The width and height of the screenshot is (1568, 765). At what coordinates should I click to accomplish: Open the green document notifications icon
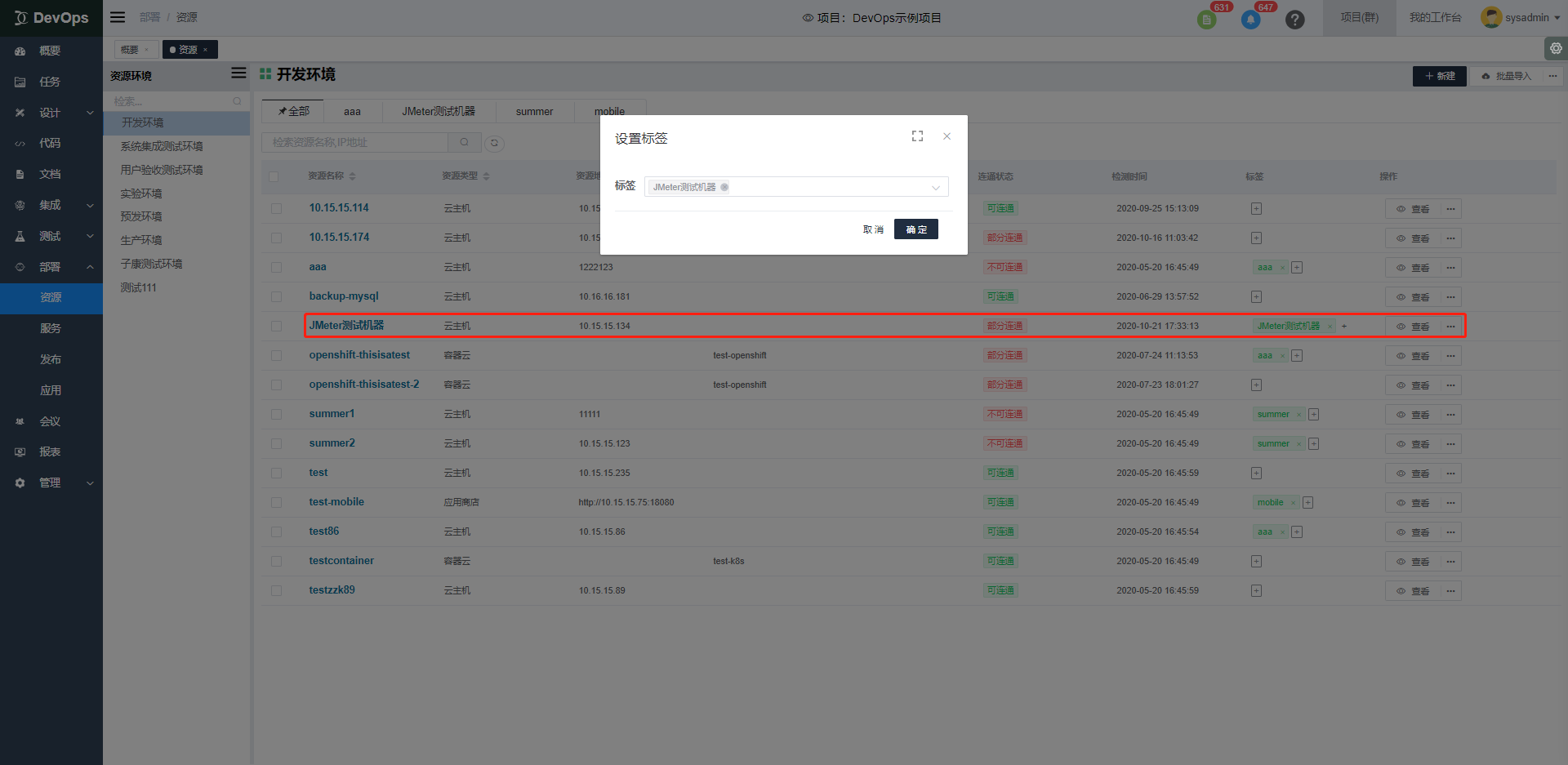click(1206, 20)
